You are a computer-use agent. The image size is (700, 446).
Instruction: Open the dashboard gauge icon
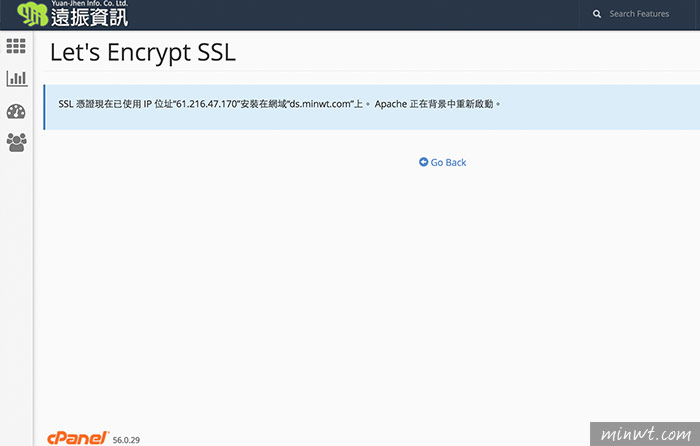[x=16, y=111]
